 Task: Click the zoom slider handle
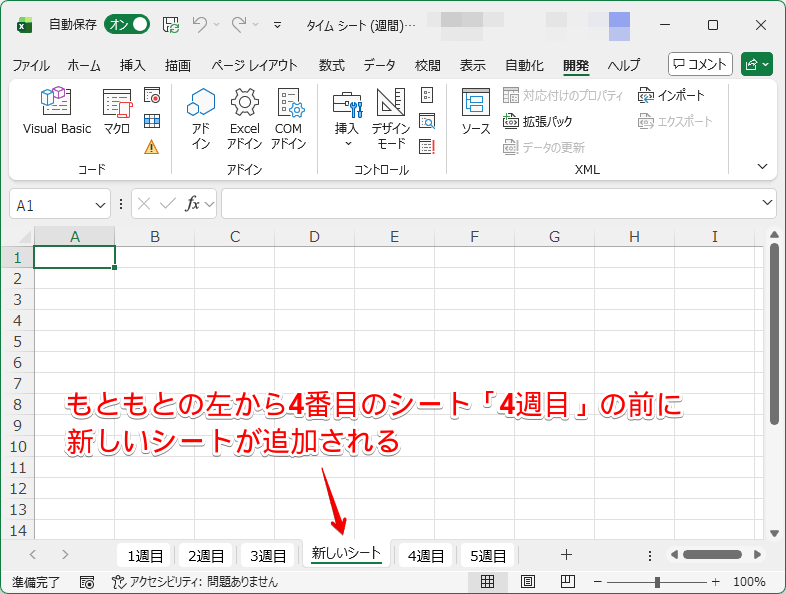pyautogui.click(x=657, y=582)
